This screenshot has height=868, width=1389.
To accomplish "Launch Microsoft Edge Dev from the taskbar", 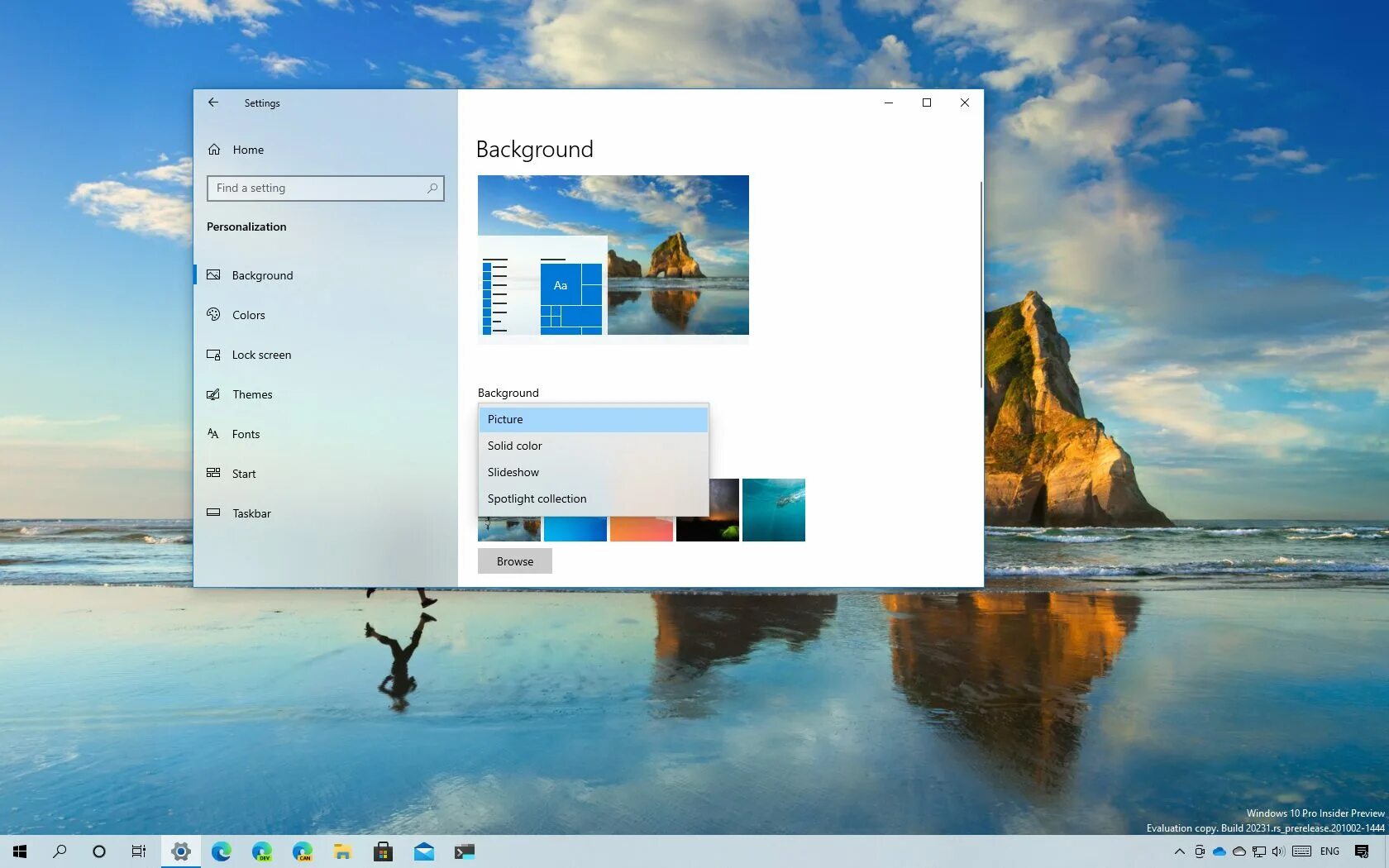I will coord(262,851).
